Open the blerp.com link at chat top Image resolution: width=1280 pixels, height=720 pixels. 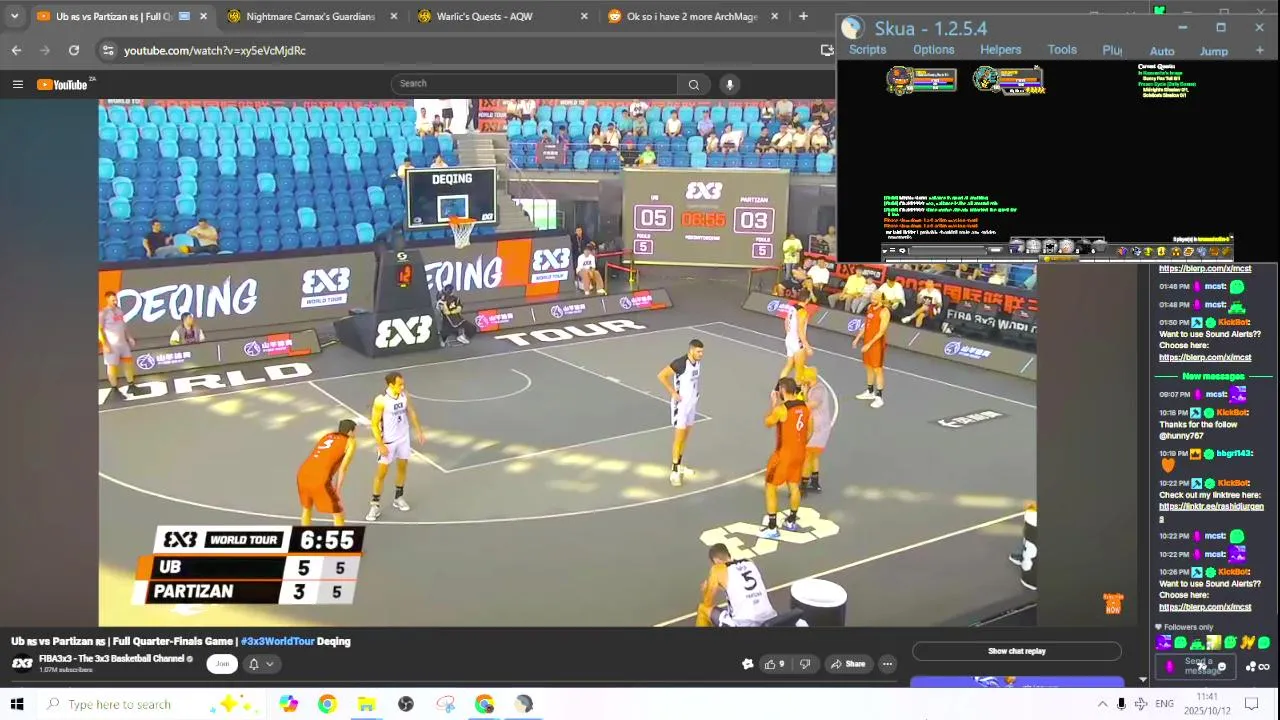tap(1205, 269)
